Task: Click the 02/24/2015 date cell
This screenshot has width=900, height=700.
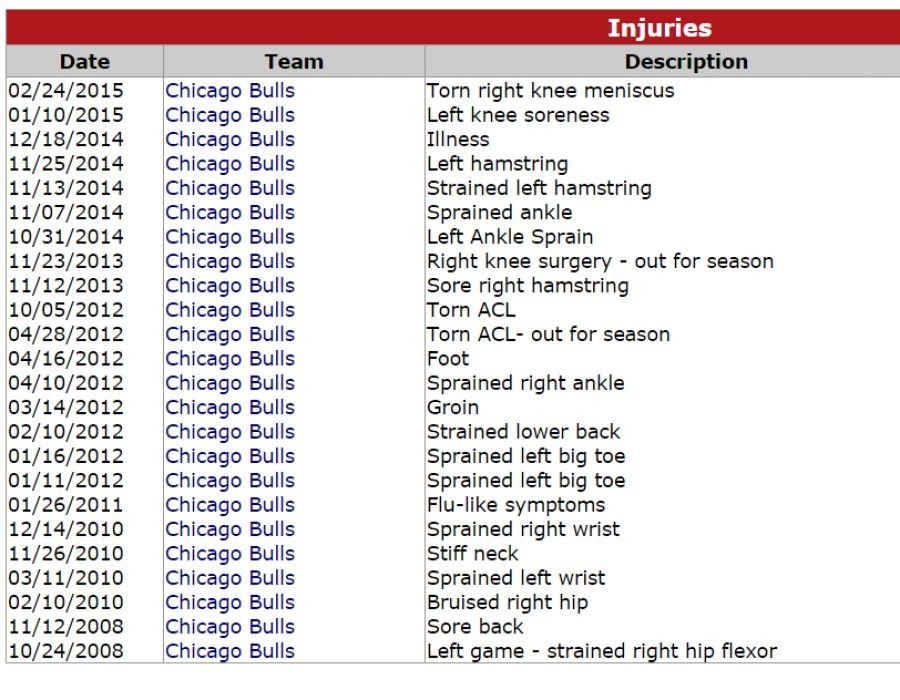Action: (x=66, y=91)
